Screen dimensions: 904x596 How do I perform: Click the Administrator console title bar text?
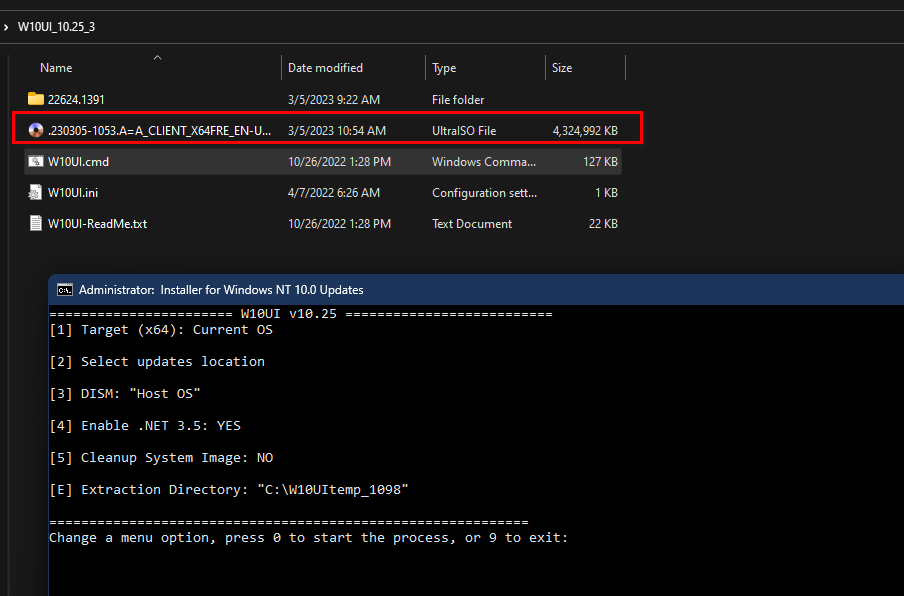(221, 290)
